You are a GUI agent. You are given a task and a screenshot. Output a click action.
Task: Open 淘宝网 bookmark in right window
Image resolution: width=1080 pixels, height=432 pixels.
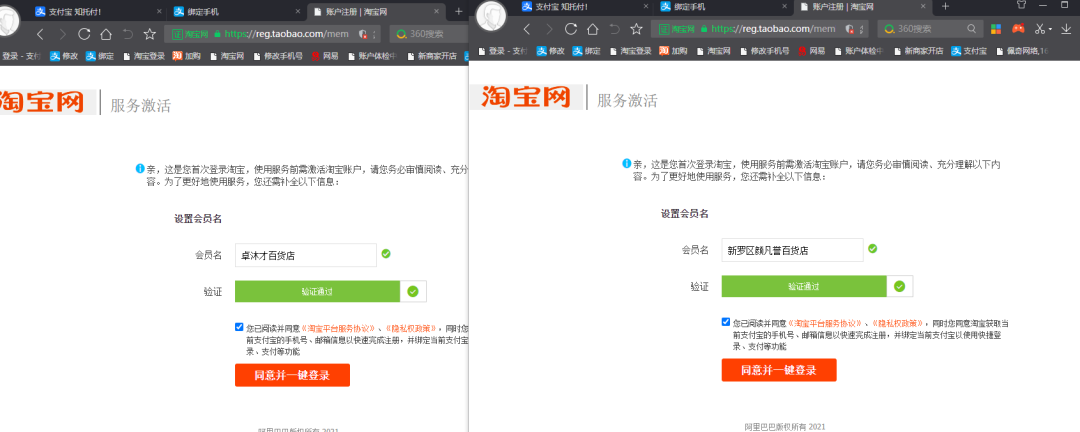coord(714,51)
